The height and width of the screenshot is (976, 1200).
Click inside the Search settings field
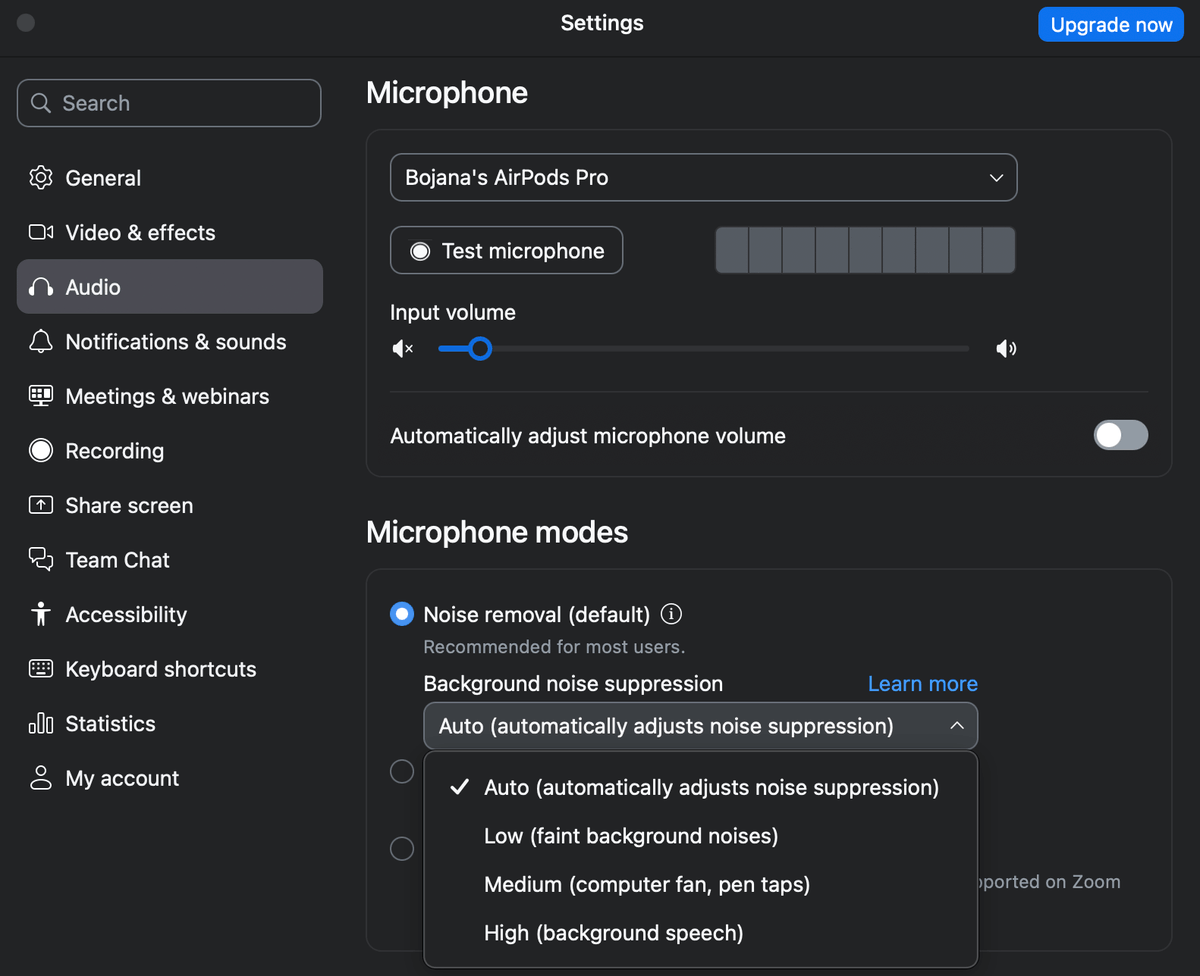coord(169,102)
